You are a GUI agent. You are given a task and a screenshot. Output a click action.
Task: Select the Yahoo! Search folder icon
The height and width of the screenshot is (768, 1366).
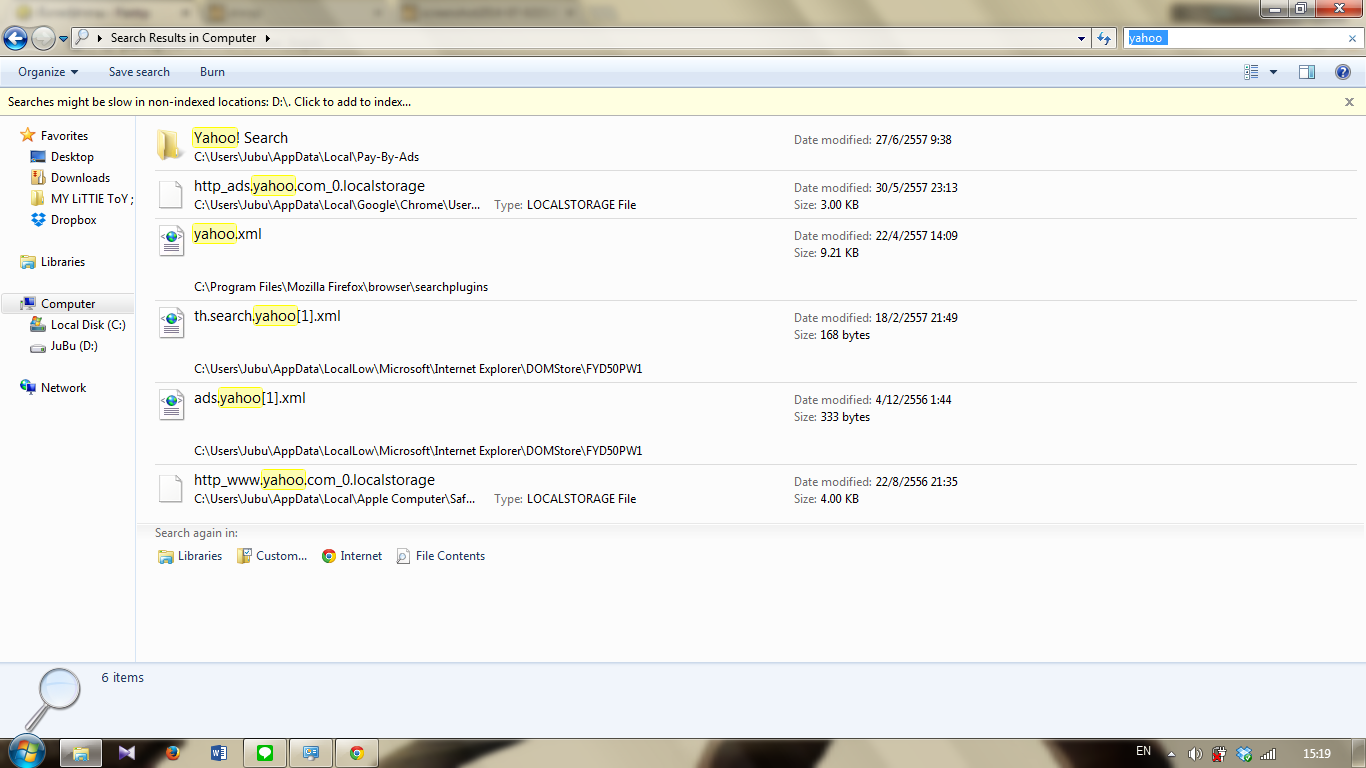coord(170,145)
